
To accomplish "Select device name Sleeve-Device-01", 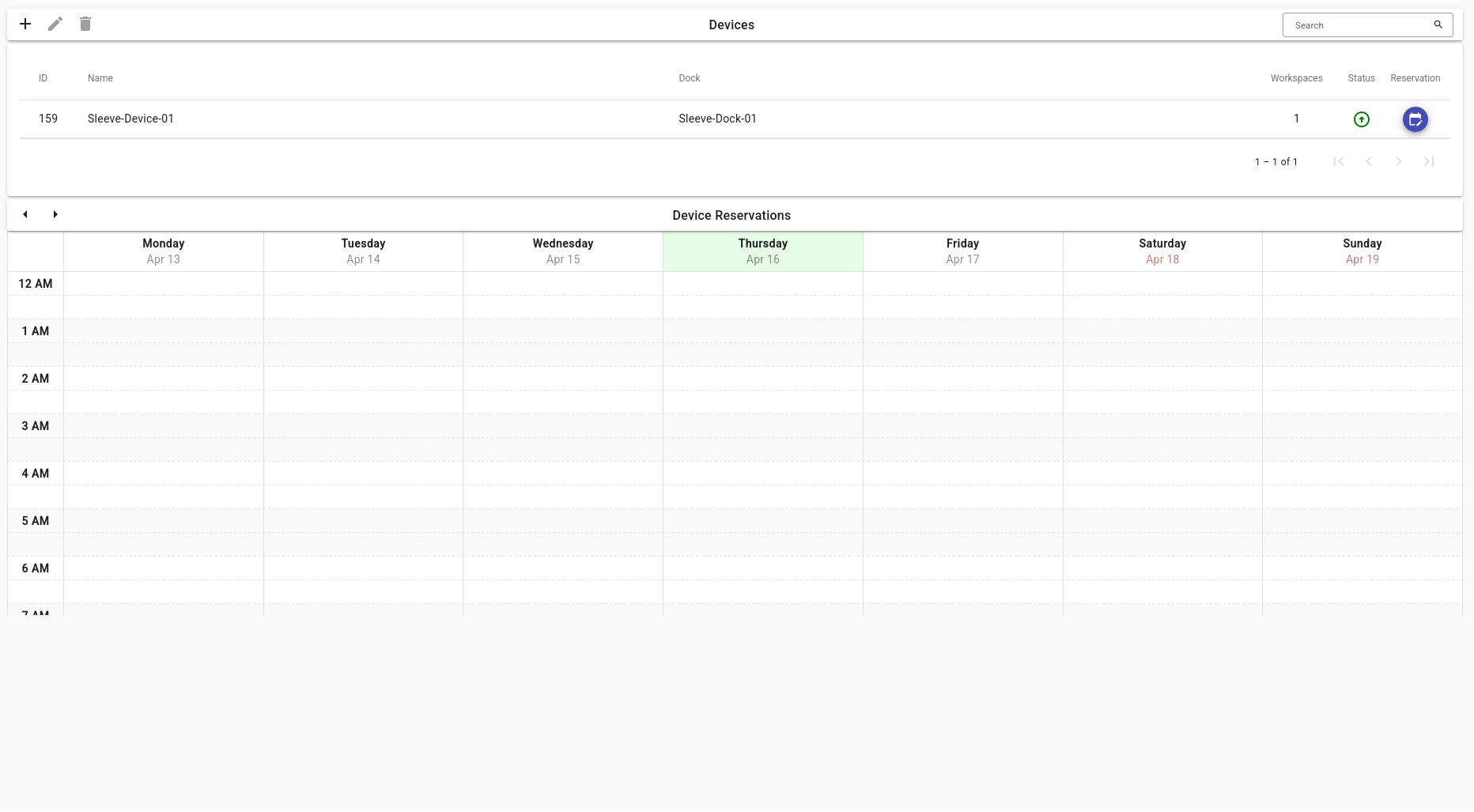I will 130,119.
